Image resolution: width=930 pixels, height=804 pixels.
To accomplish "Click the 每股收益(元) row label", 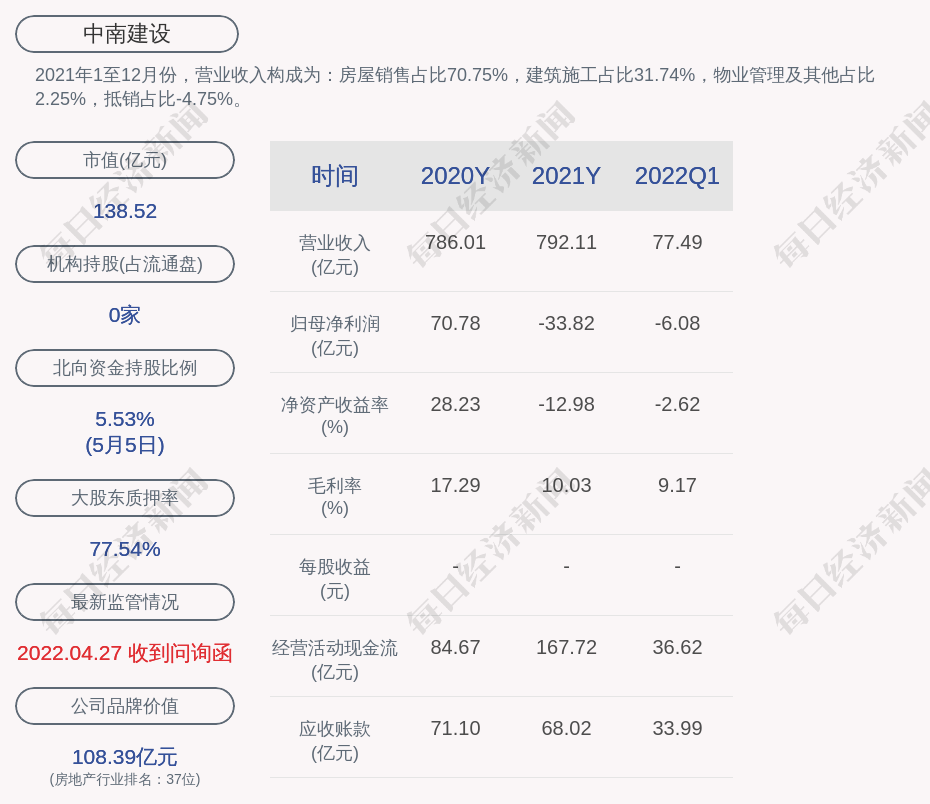I will click(335, 579).
